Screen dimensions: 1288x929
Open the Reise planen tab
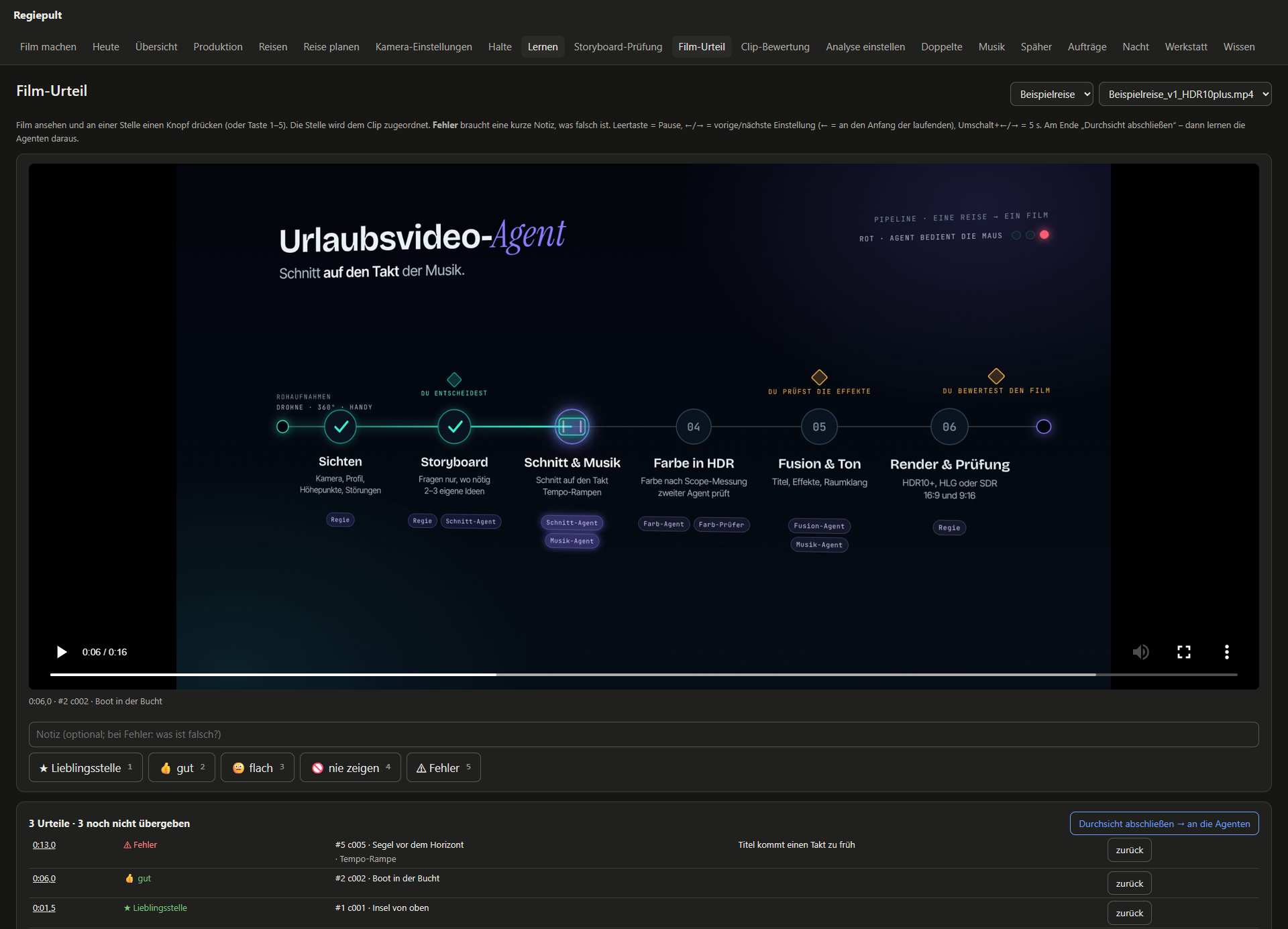point(331,47)
